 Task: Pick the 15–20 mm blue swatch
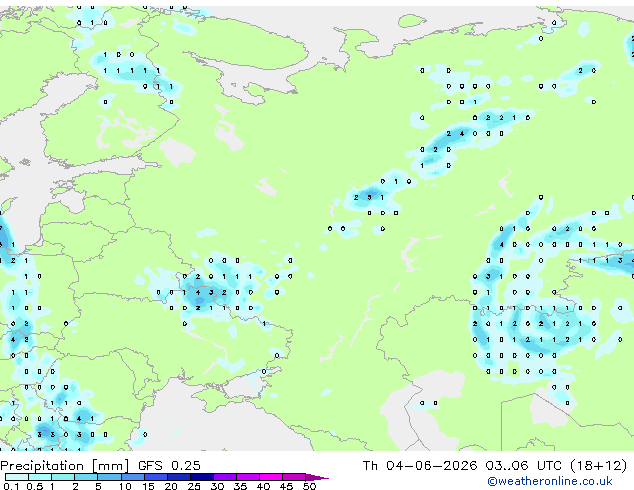[x=155, y=477]
